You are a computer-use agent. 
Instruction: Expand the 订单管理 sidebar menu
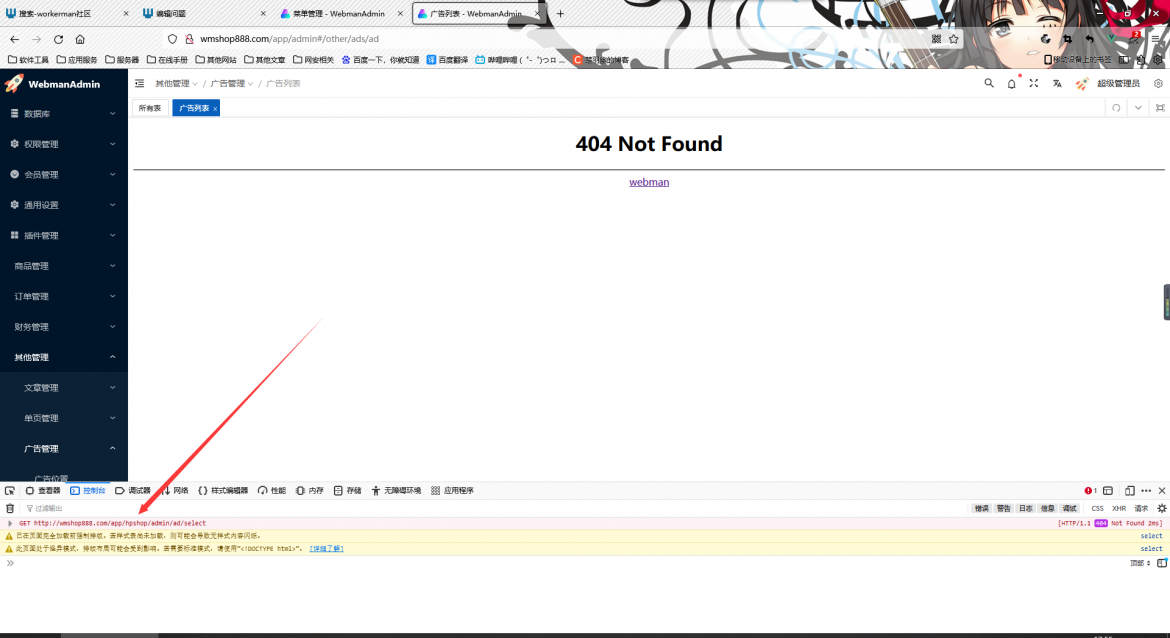click(63, 296)
